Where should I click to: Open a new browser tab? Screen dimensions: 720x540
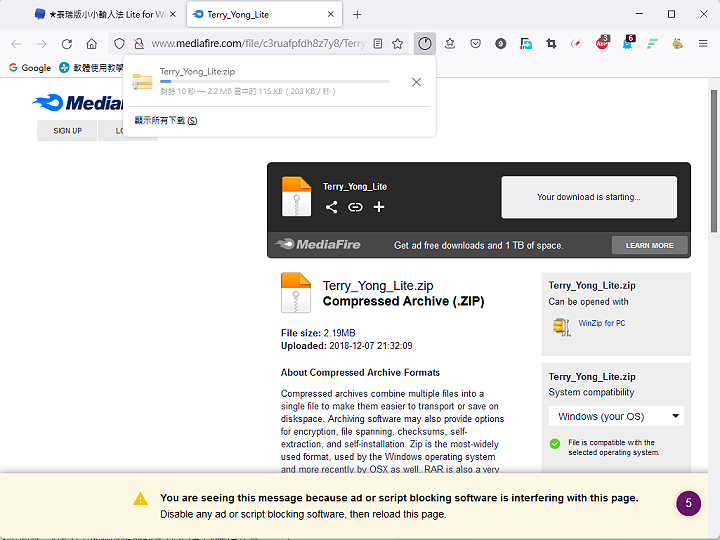[357, 15]
